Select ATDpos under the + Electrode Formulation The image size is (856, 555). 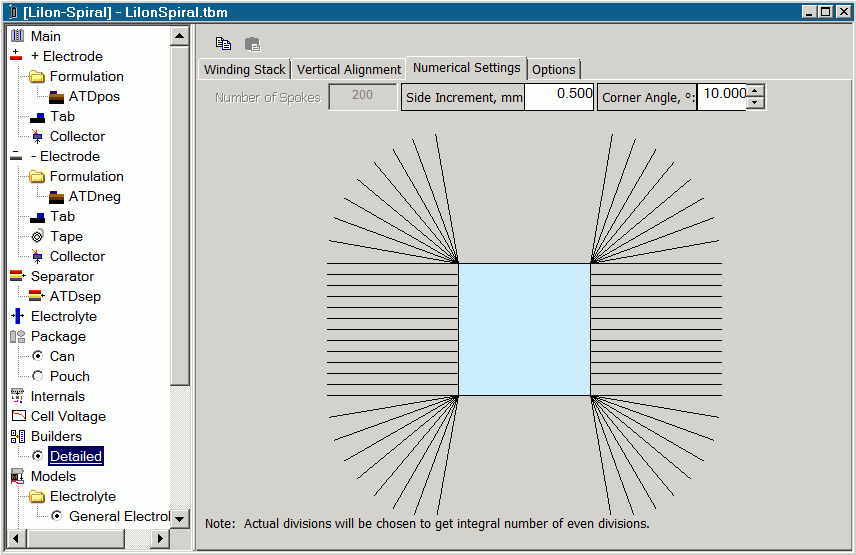tap(94, 96)
